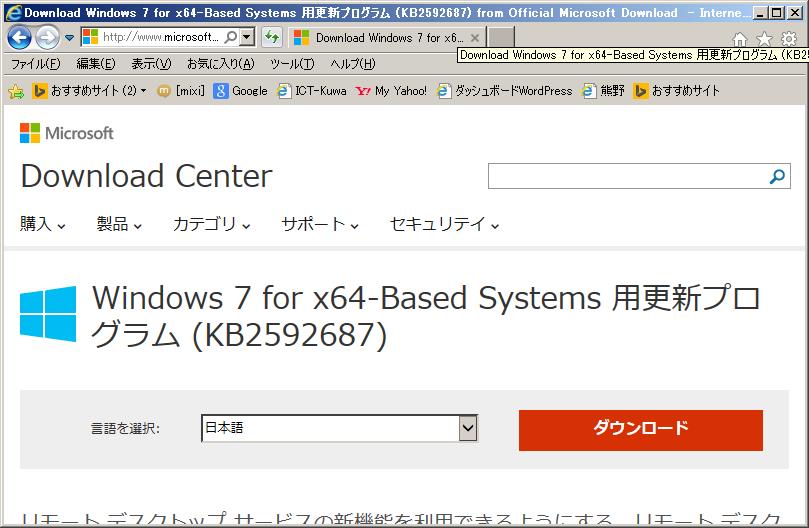Open the 言語を選択 language dropdown
809x528 pixels.
click(339, 428)
